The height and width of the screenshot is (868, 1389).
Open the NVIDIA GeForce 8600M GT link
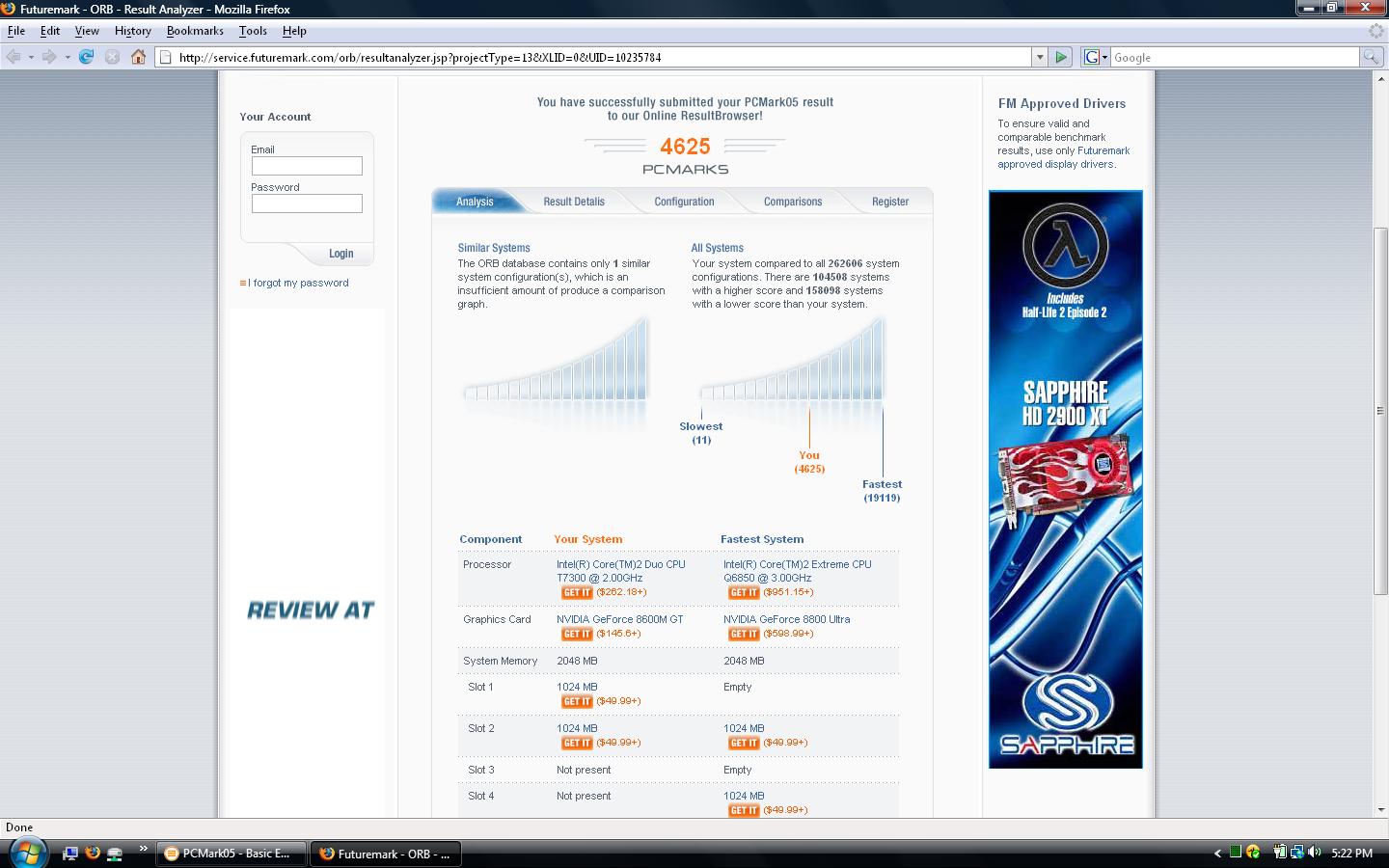[x=619, y=619]
